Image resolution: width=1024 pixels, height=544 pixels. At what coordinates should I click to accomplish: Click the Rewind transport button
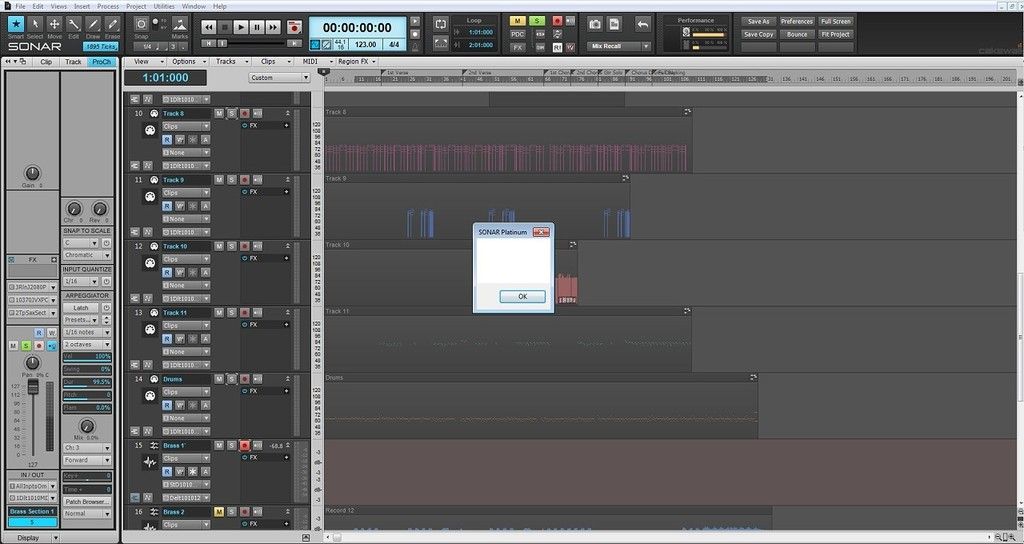[208, 28]
